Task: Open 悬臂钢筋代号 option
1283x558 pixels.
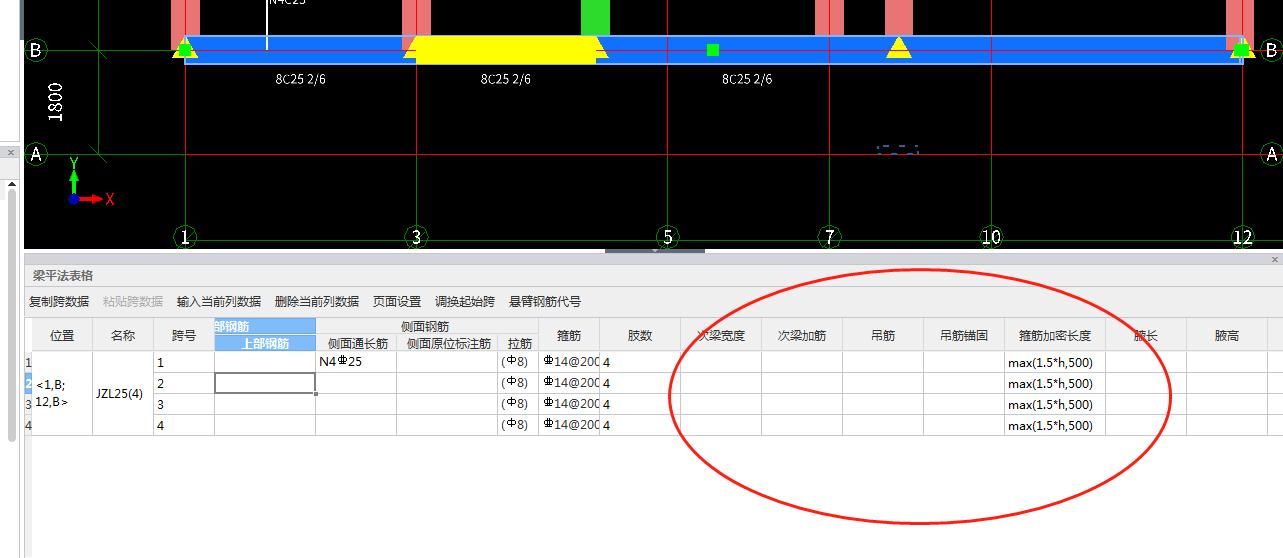Action: (545, 302)
